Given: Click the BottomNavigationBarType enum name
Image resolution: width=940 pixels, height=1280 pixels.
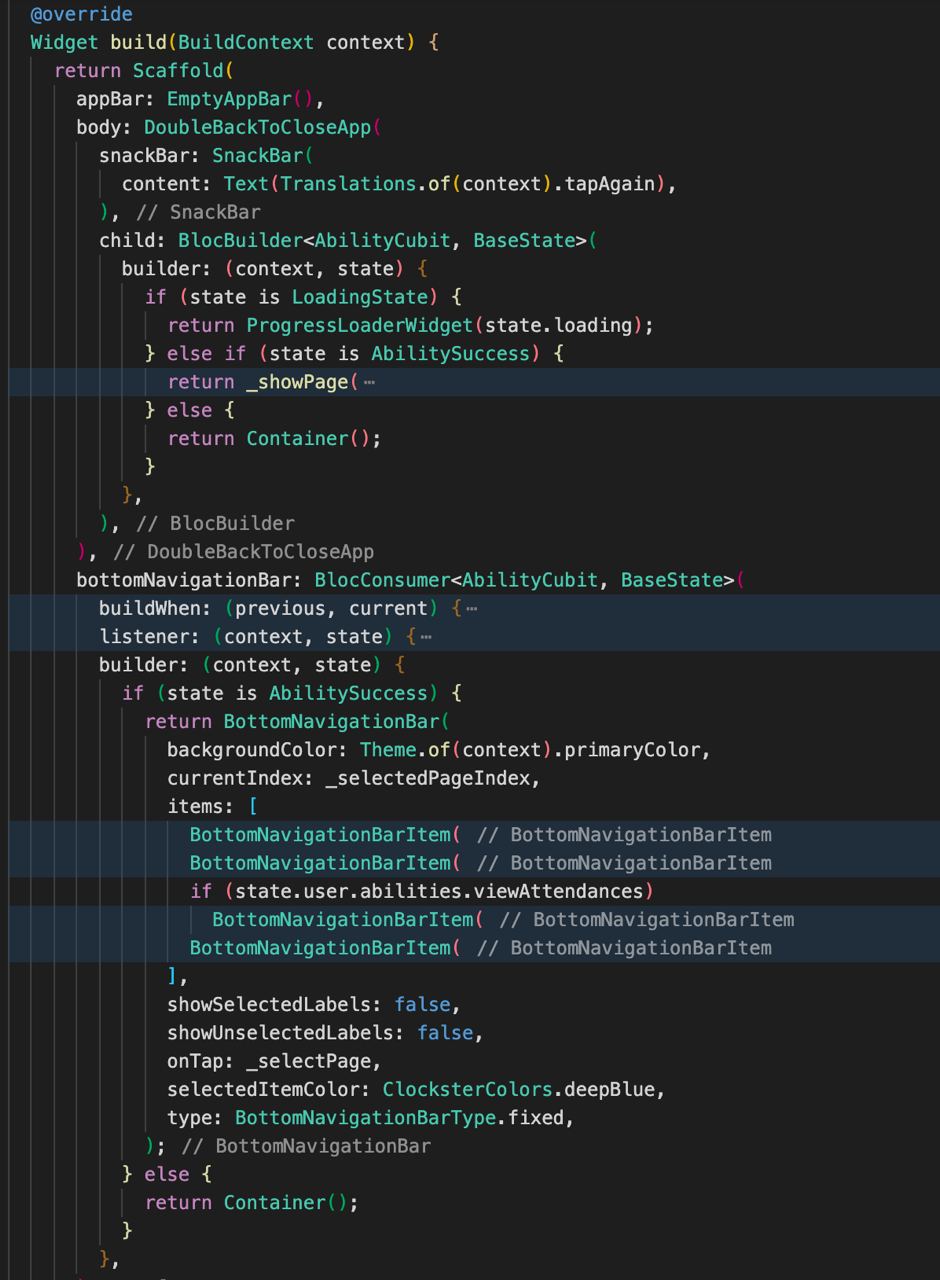Looking at the screenshot, I should click(x=366, y=1117).
